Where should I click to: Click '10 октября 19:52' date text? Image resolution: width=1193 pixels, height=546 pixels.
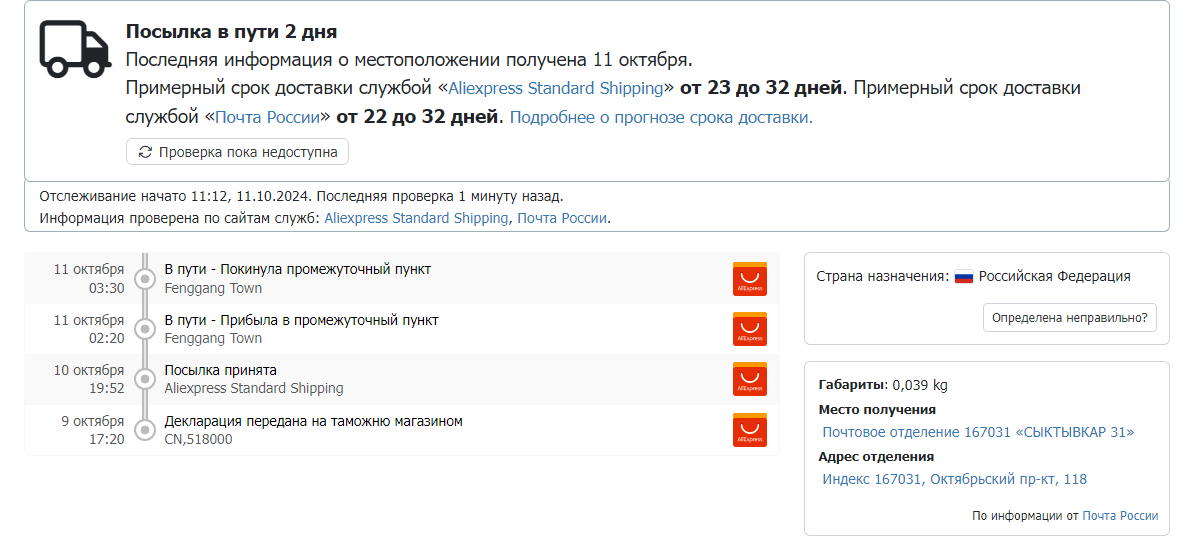(x=88, y=379)
